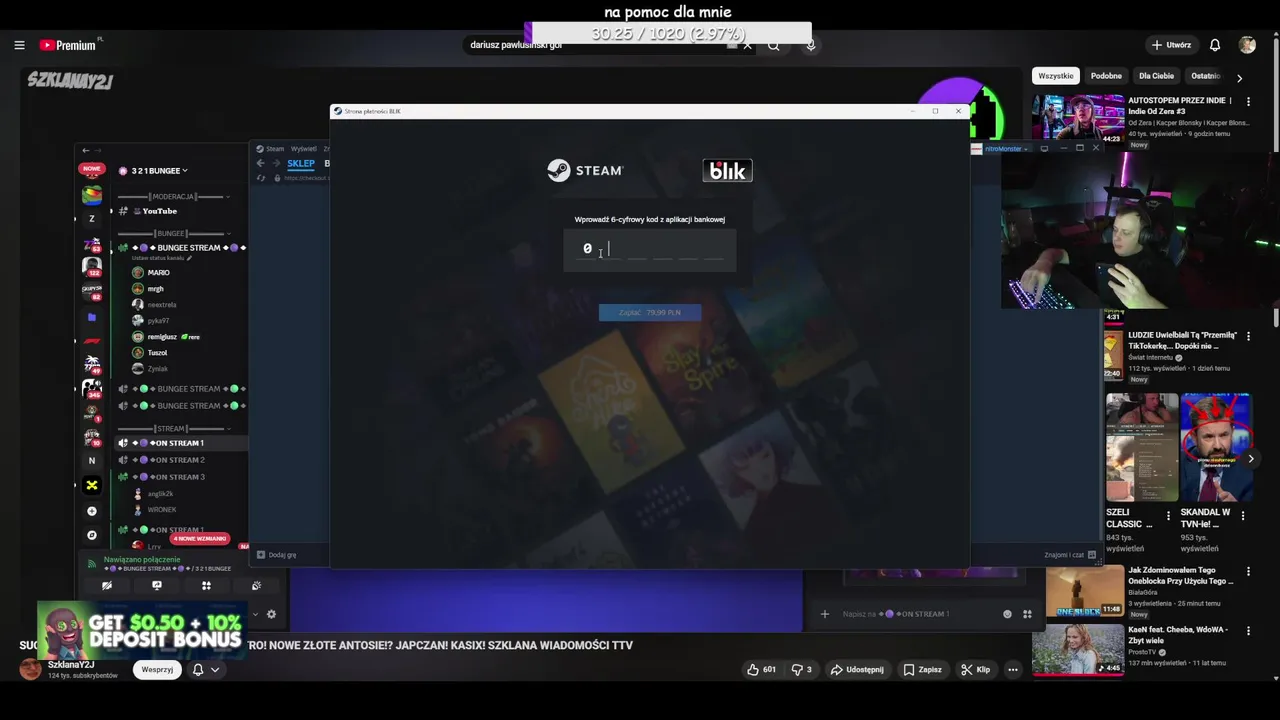
Task: Join the ON STREAM 2 voice channel
Action: point(180,460)
